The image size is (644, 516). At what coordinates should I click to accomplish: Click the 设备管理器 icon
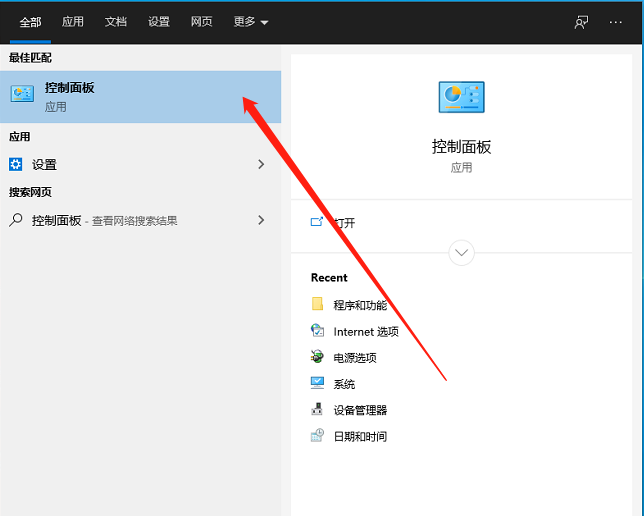[x=317, y=409]
